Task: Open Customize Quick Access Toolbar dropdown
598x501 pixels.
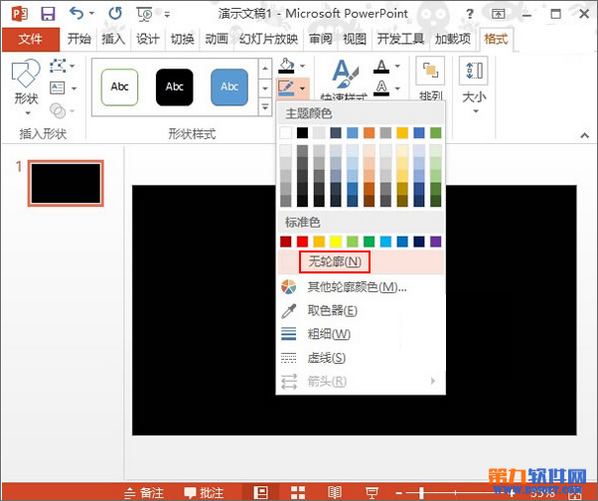Action: (x=167, y=14)
